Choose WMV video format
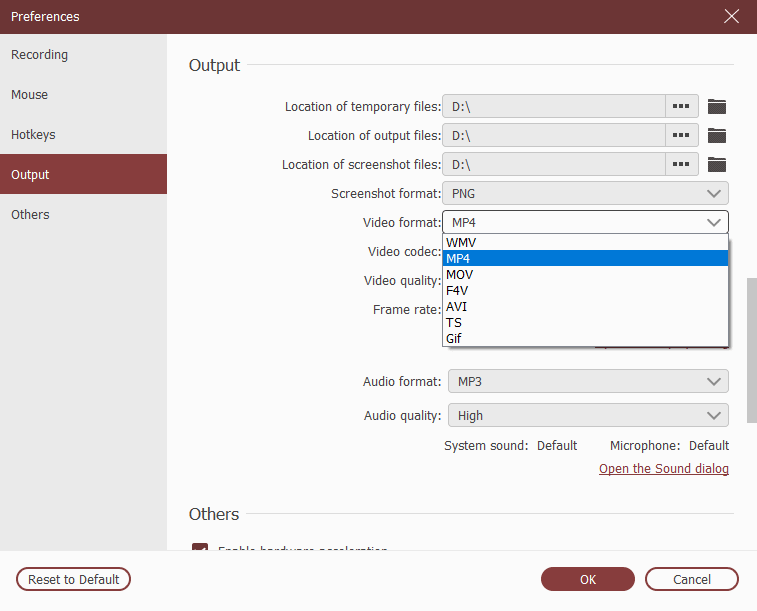This screenshot has height=611, width=757. pos(585,242)
